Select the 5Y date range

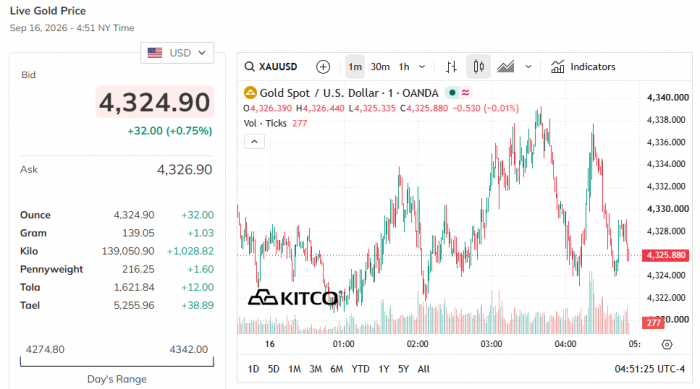pyautogui.click(x=403, y=369)
